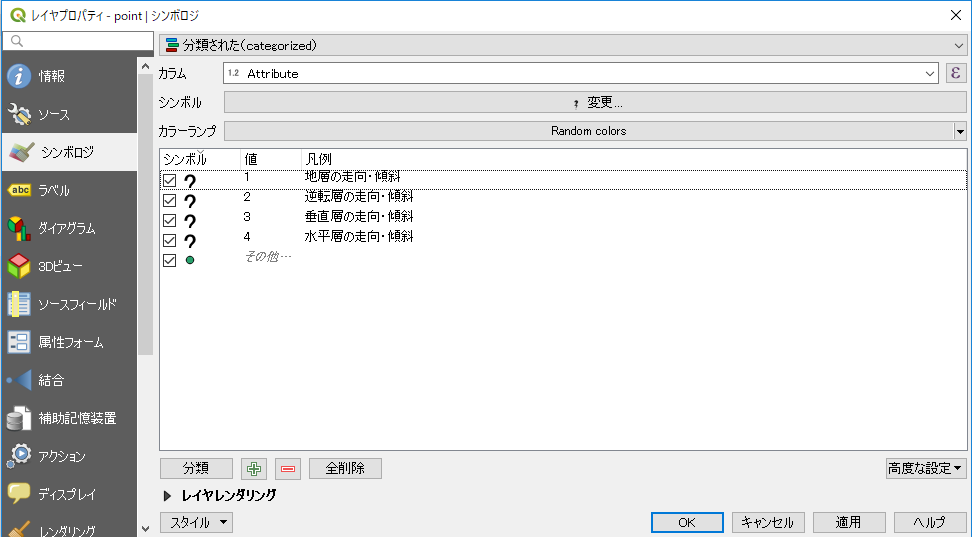Close the レイヤプロパティ dialog
Viewport: 972px width, 537px height.
(956, 16)
